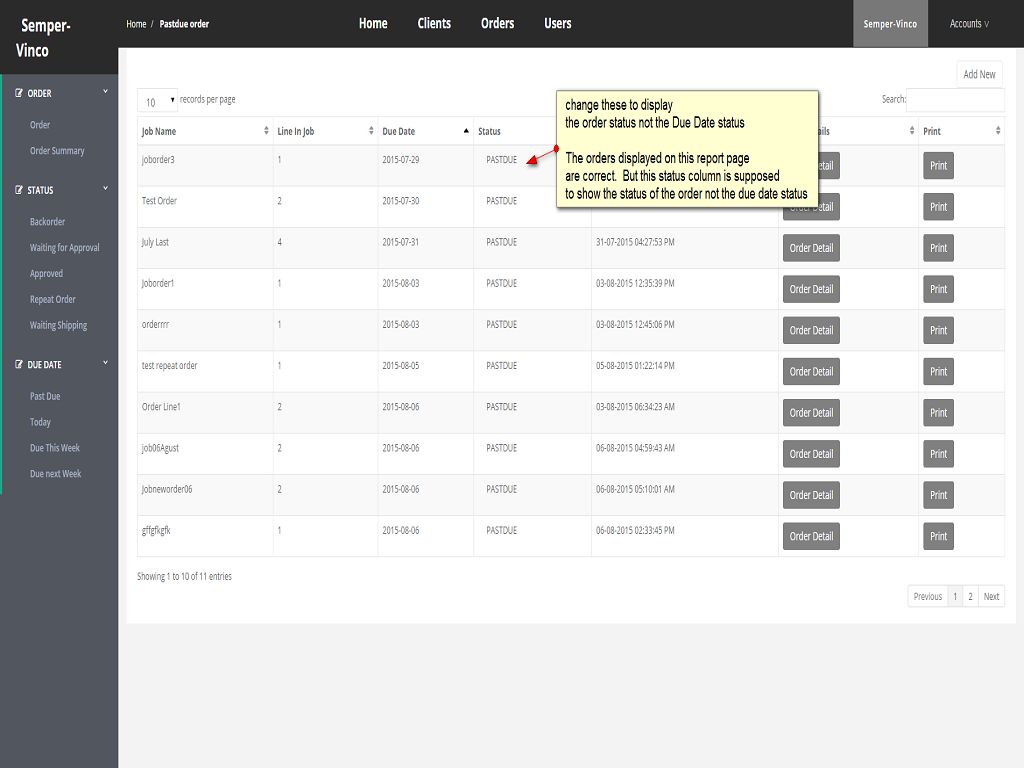Image resolution: width=1024 pixels, height=768 pixels.
Task: Go to pagination page 1
Action: [955, 596]
